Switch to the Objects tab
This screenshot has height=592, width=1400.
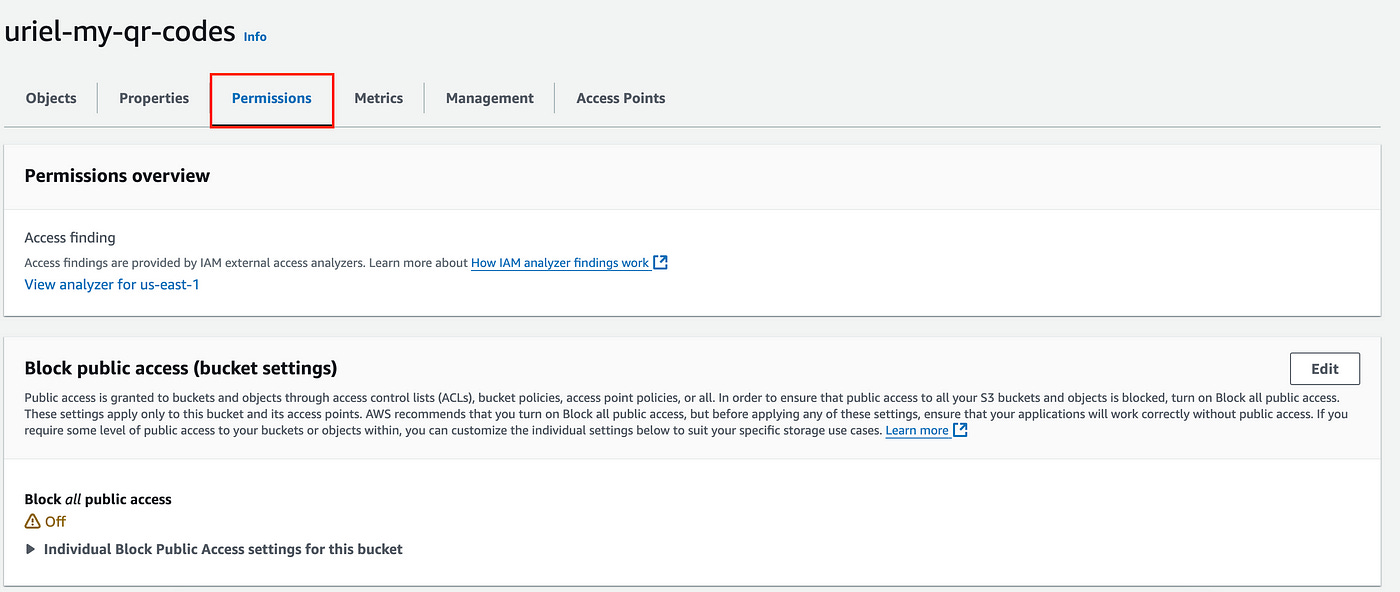(51, 98)
